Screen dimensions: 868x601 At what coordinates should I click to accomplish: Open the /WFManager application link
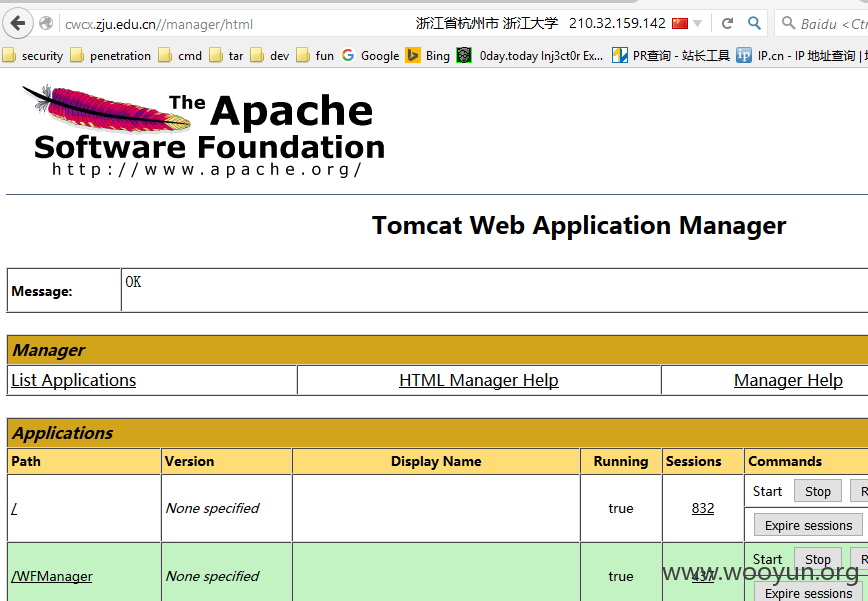[51, 576]
